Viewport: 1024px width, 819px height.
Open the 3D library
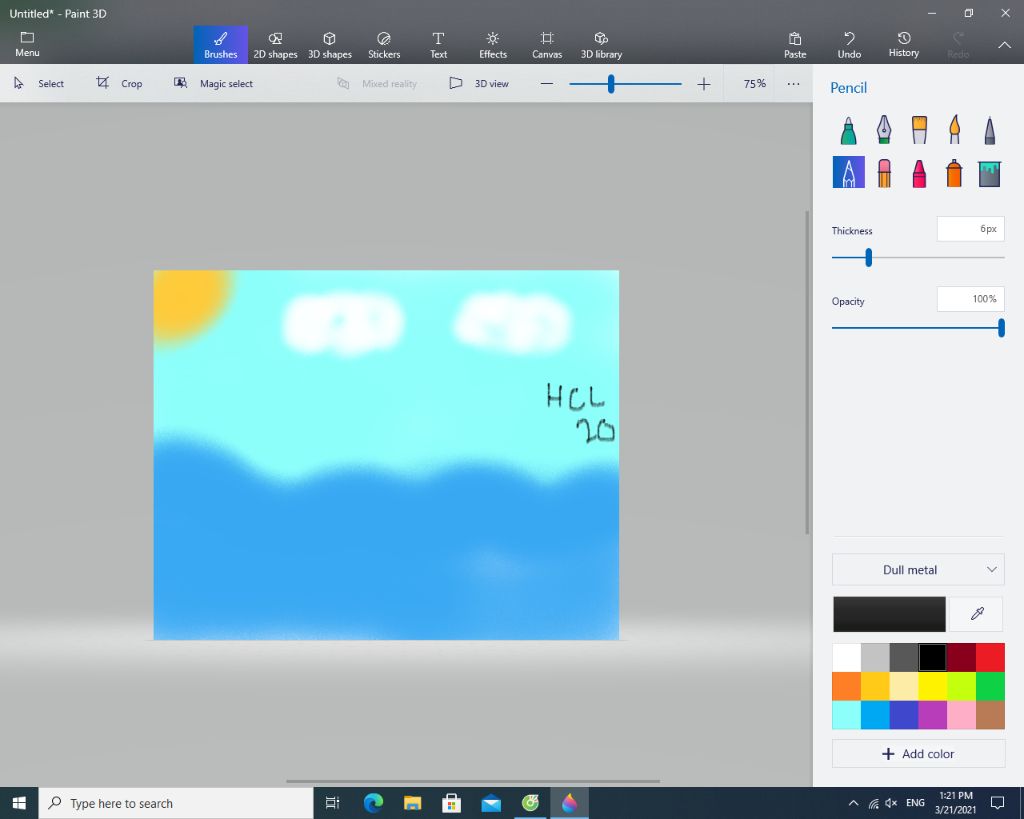(601, 45)
